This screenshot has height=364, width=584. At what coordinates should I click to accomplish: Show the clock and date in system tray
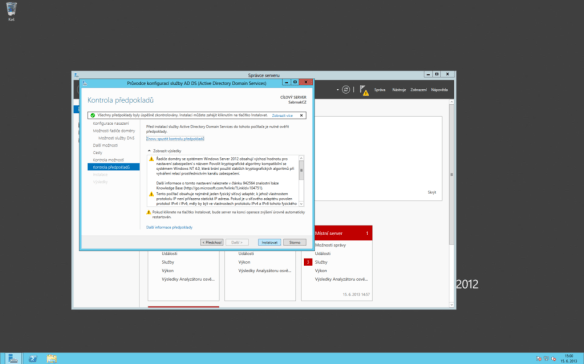pyautogui.click(x=569, y=358)
